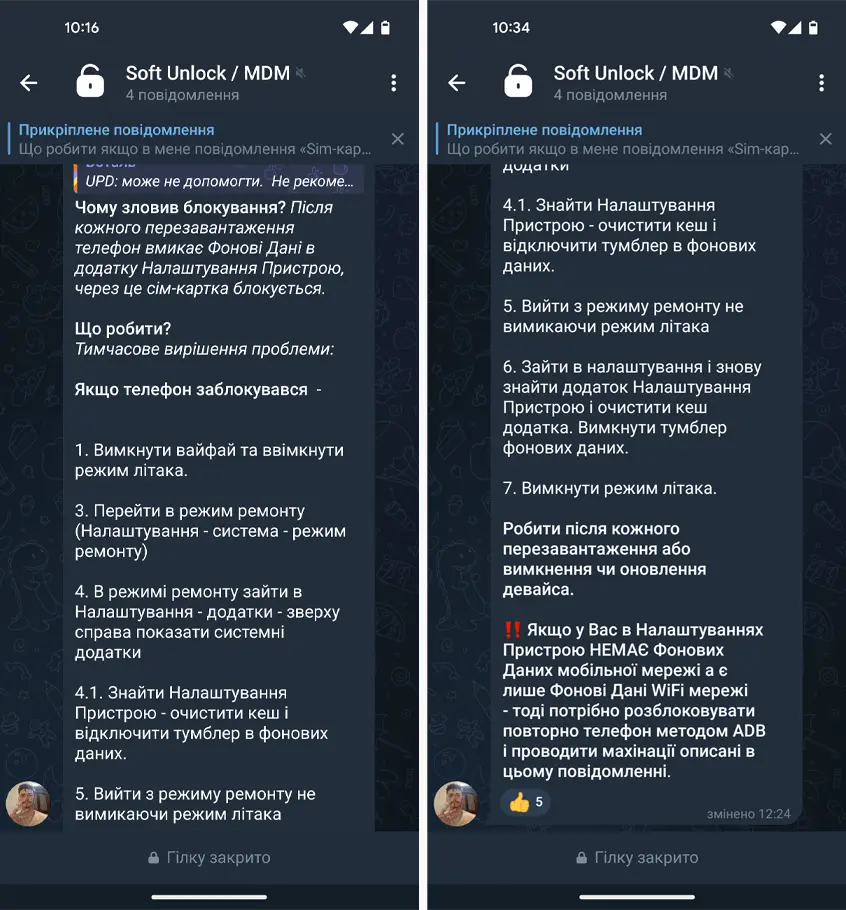Tap the thumbs-up reaction showing 5
This screenshot has width=846, height=910.
click(524, 802)
